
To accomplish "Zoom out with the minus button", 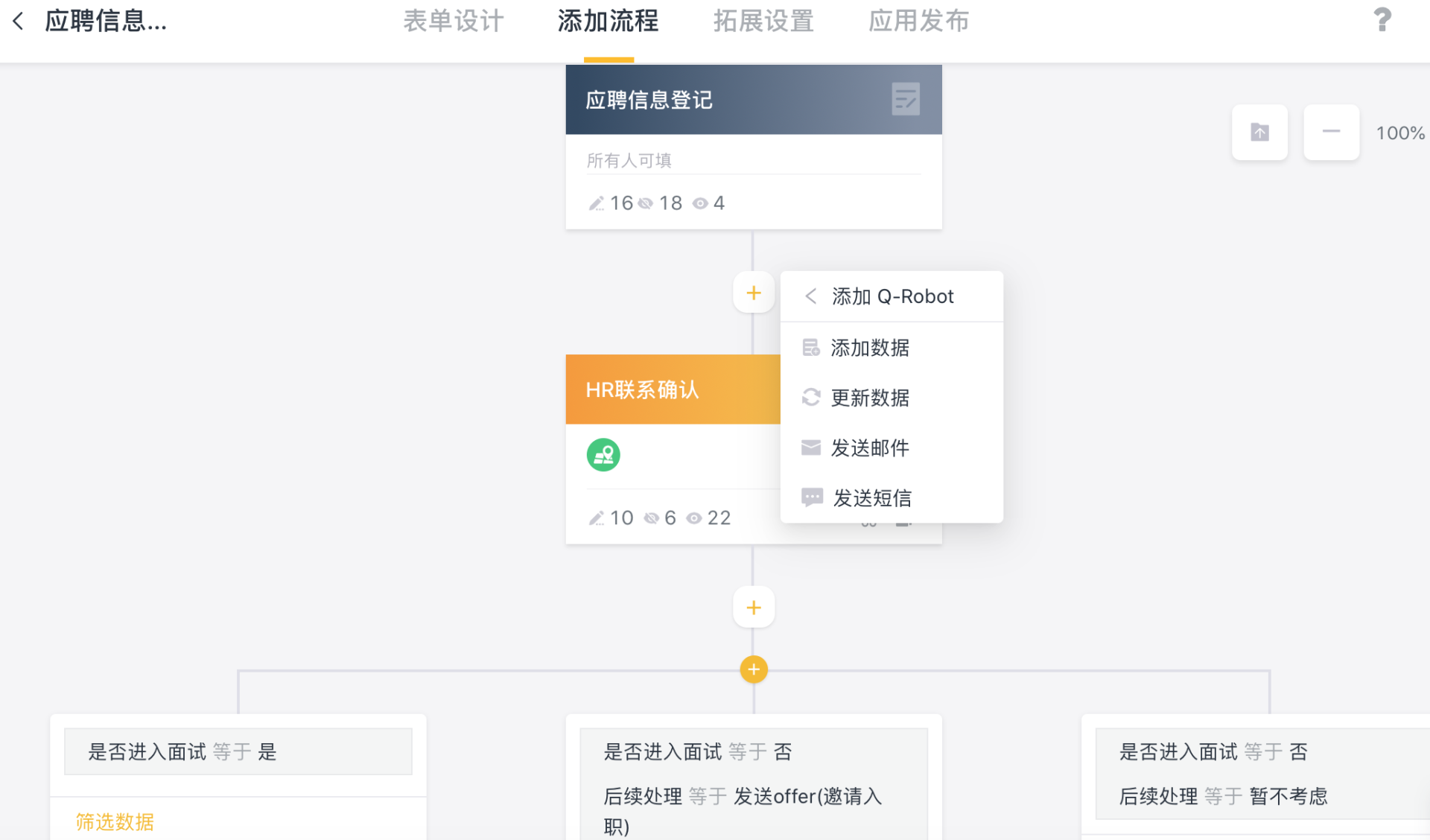I will [x=1331, y=133].
